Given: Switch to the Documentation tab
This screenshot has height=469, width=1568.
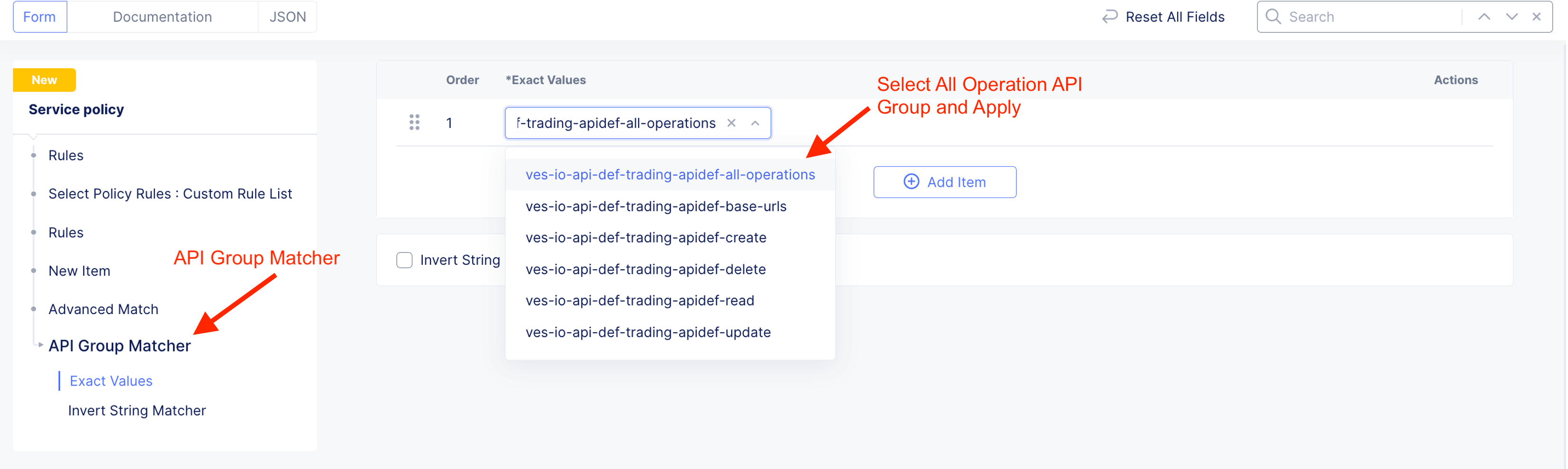Looking at the screenshot, I should tap(162, 17).
